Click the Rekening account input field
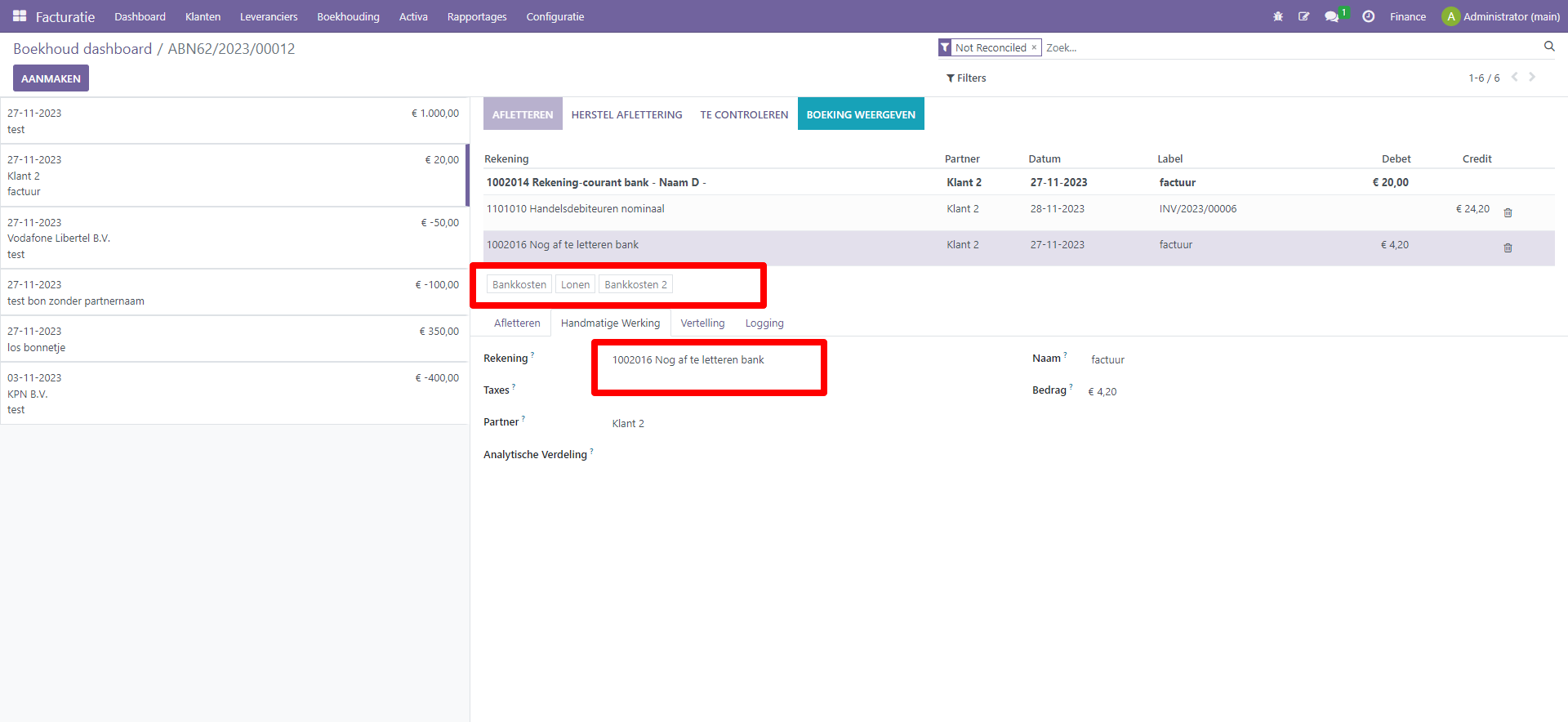The image size is (1568, 722). 709,360
